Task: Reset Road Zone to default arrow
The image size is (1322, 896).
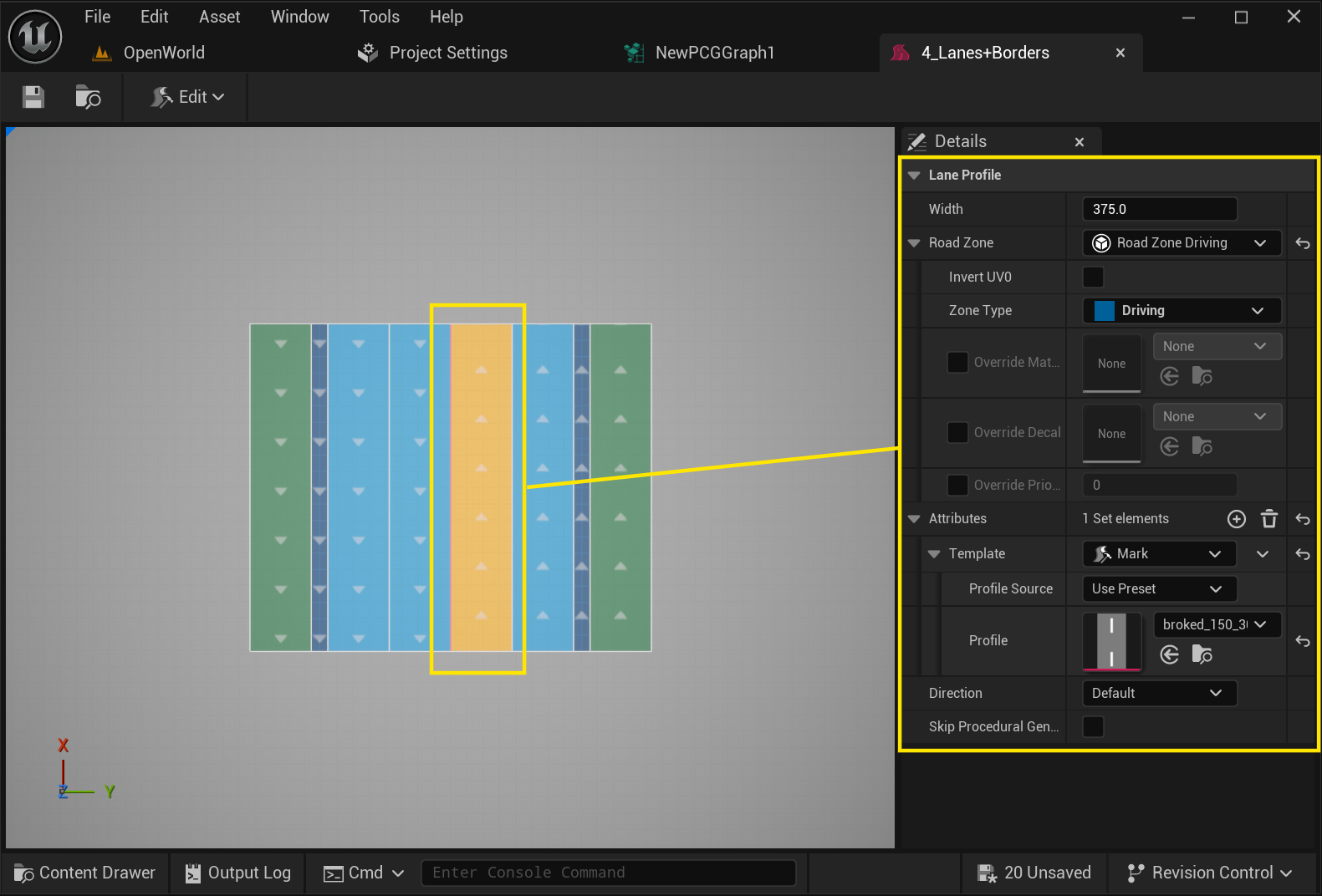Action: point(1303,243)
